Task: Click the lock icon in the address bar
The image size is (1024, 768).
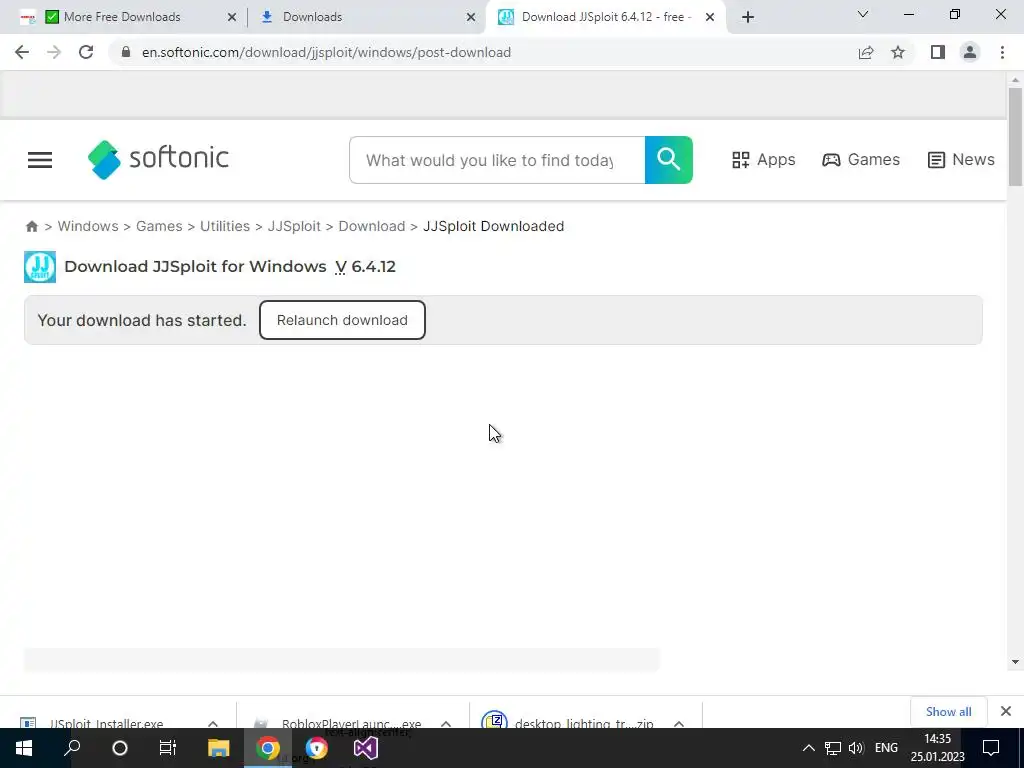Action: (126, 52)
